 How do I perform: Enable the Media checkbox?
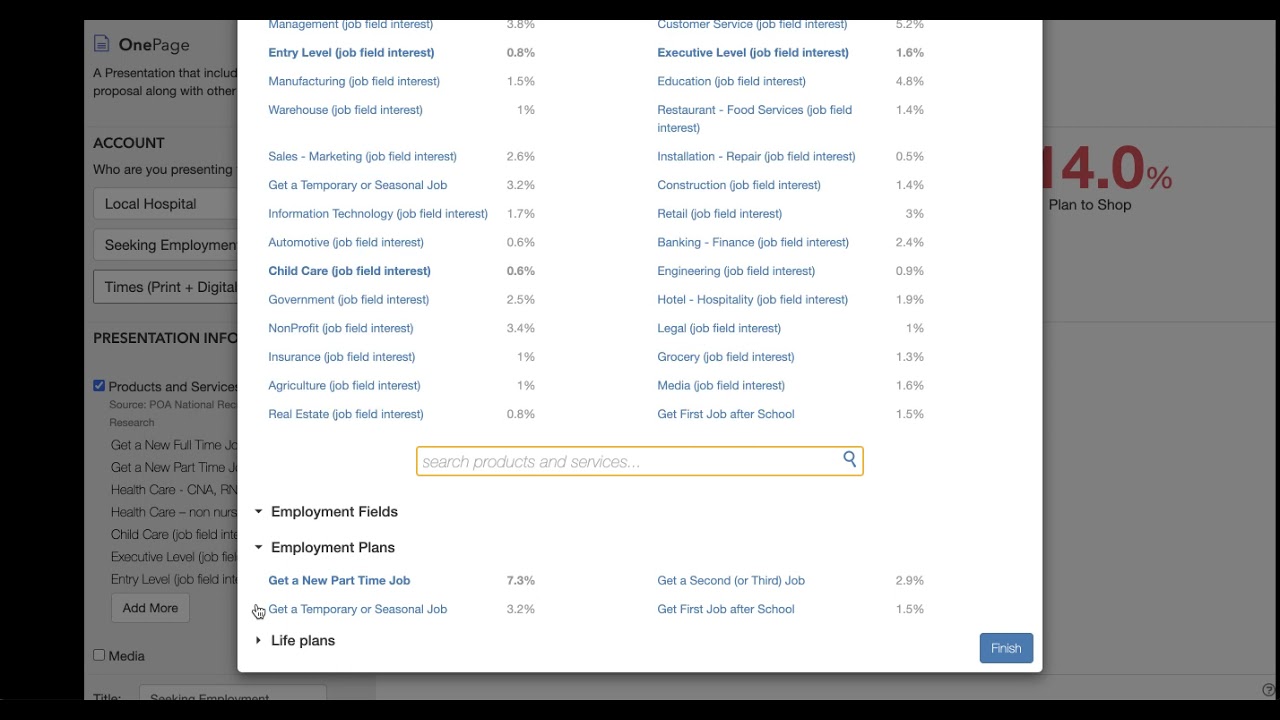click(x=99, y=655)
